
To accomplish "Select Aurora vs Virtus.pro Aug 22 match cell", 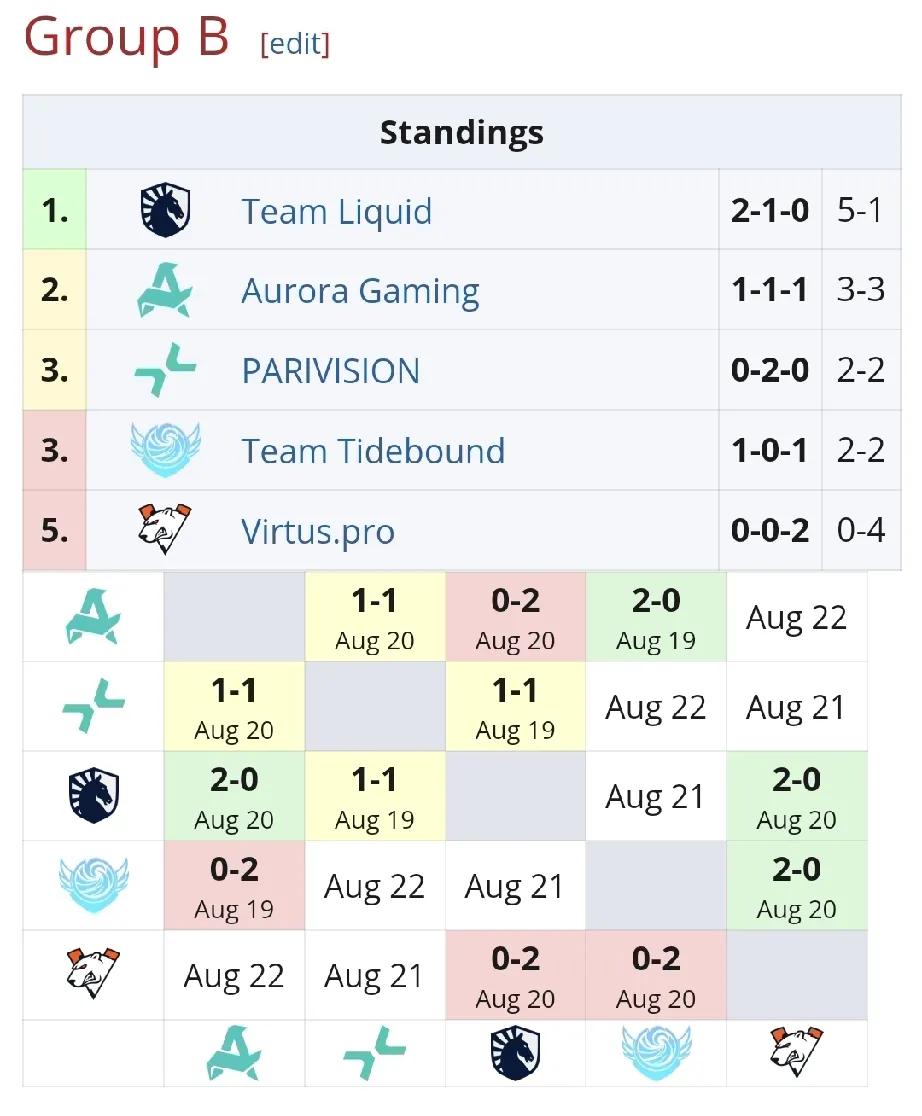I will tap(796, 617).
